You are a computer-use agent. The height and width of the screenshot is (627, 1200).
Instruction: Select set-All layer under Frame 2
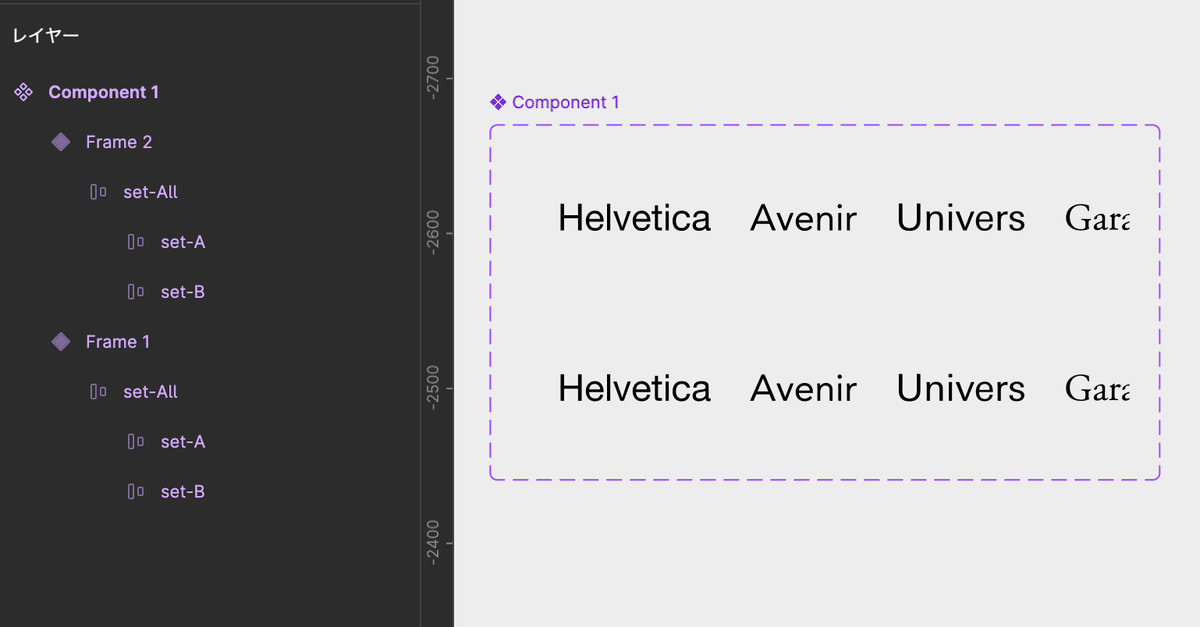[x=150, y=192]
